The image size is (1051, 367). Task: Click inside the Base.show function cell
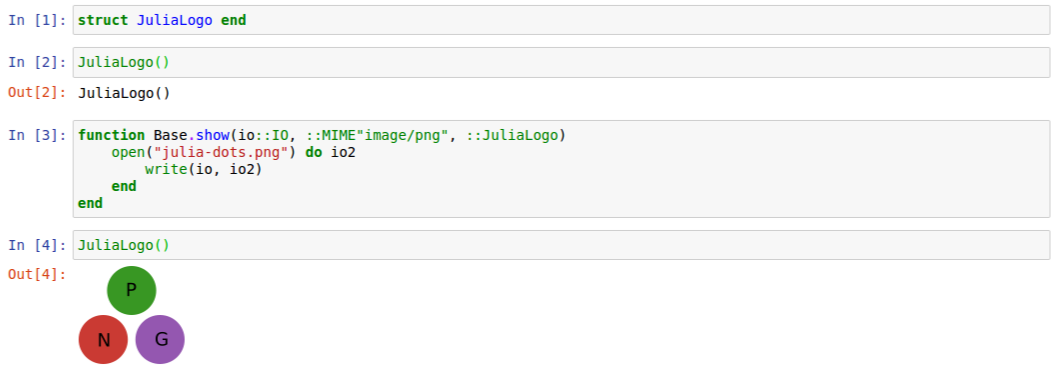(x=561, y=169)
